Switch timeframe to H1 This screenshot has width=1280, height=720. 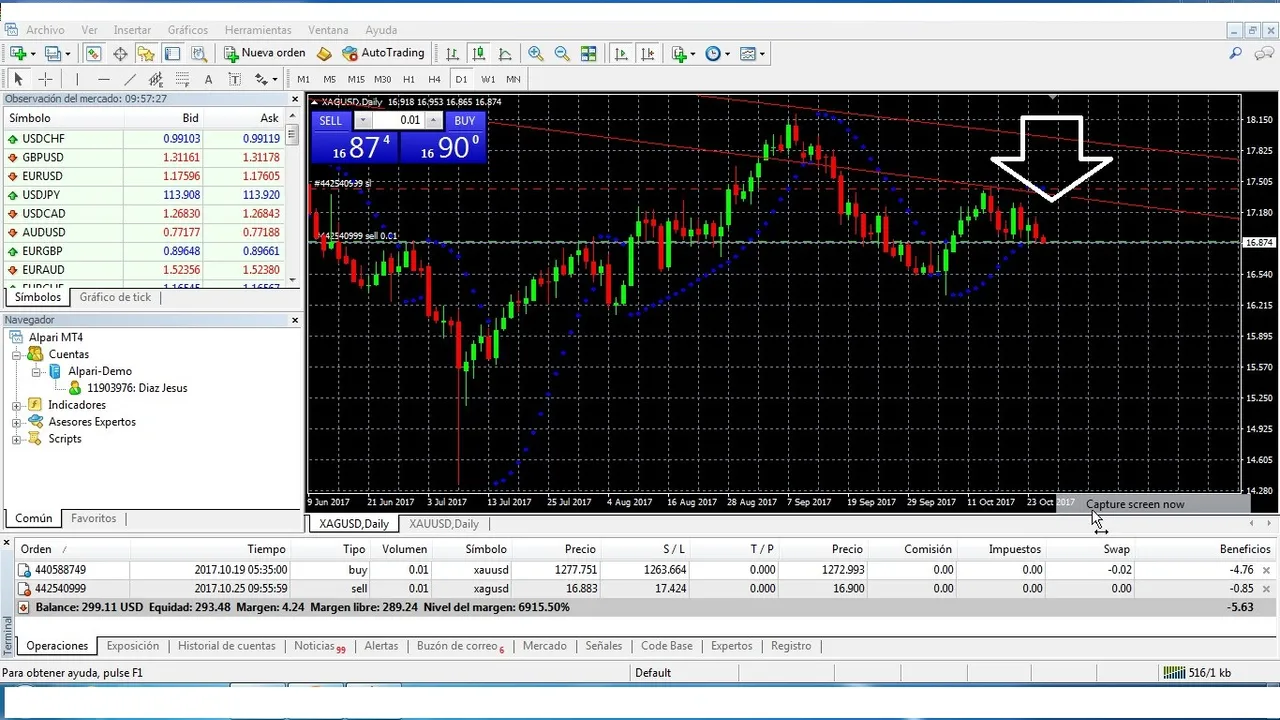click(x=409, y=79)
